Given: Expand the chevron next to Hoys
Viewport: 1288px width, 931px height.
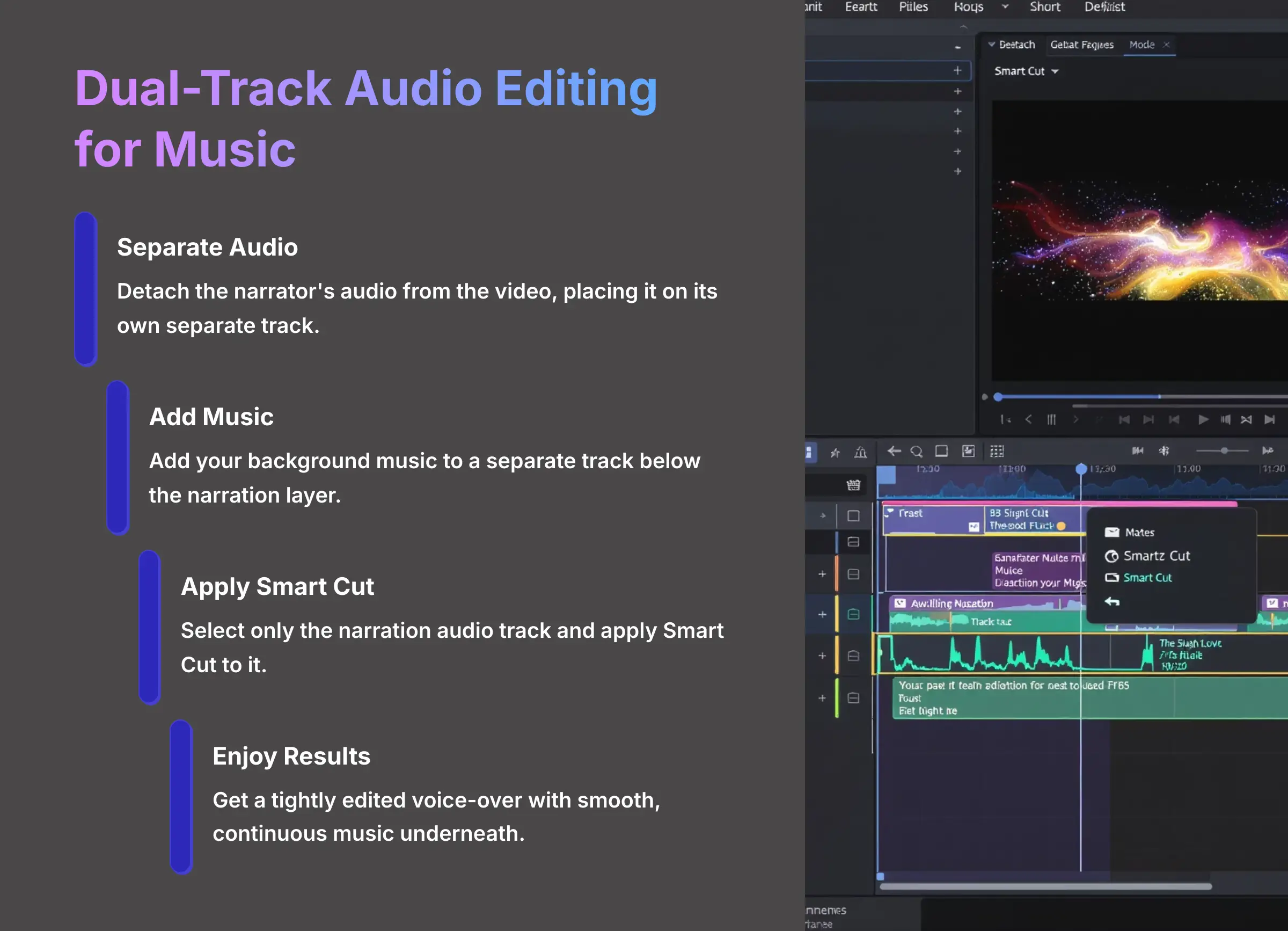Looking at the screenshot, I should point(1005,7).
